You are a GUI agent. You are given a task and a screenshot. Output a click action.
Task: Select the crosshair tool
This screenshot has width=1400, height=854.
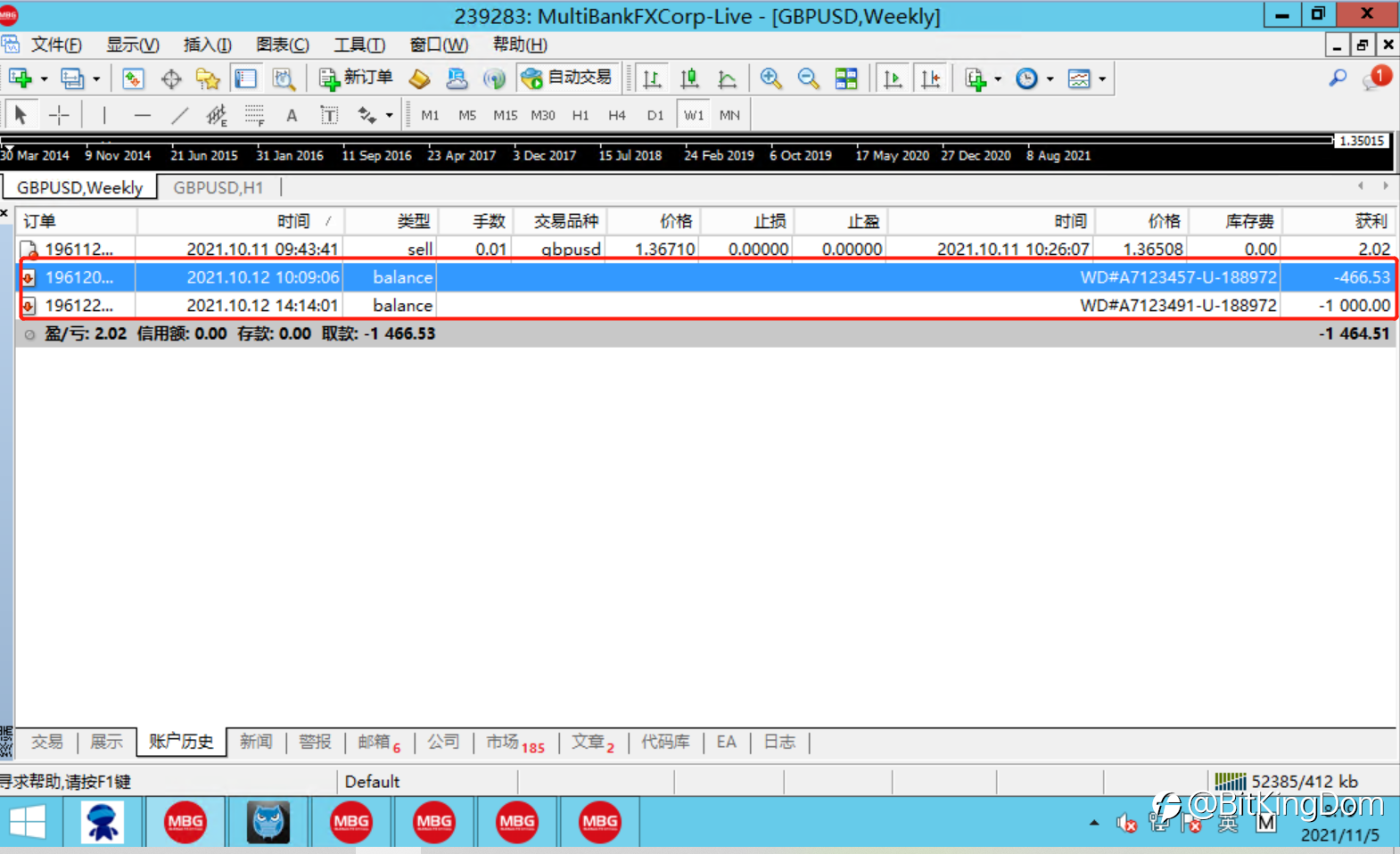click(x=59, y=115)
